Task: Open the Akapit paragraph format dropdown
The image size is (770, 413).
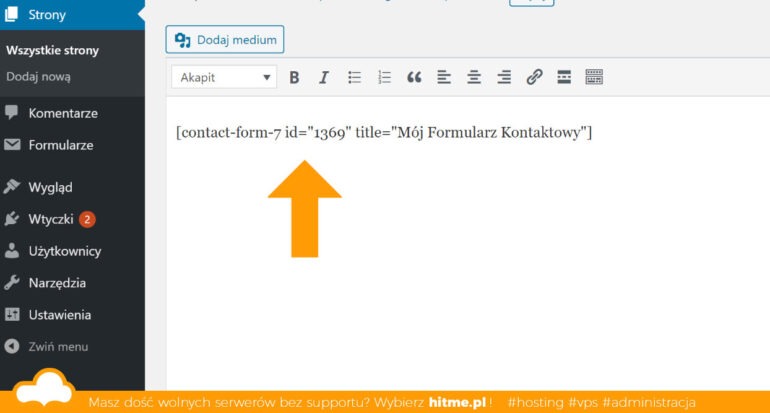Action: click(224, 77)
